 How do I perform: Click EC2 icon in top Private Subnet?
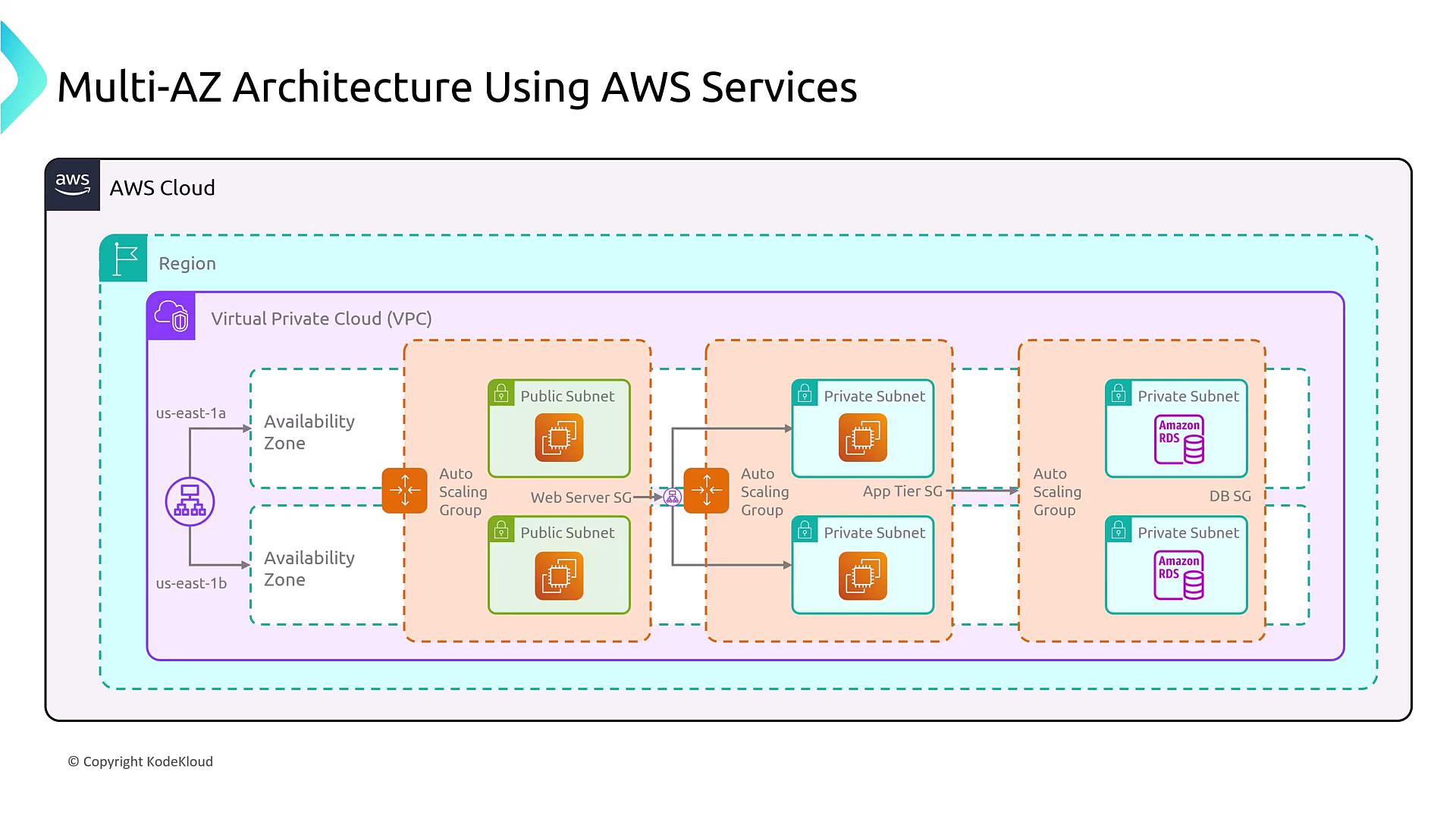point(863,438)
